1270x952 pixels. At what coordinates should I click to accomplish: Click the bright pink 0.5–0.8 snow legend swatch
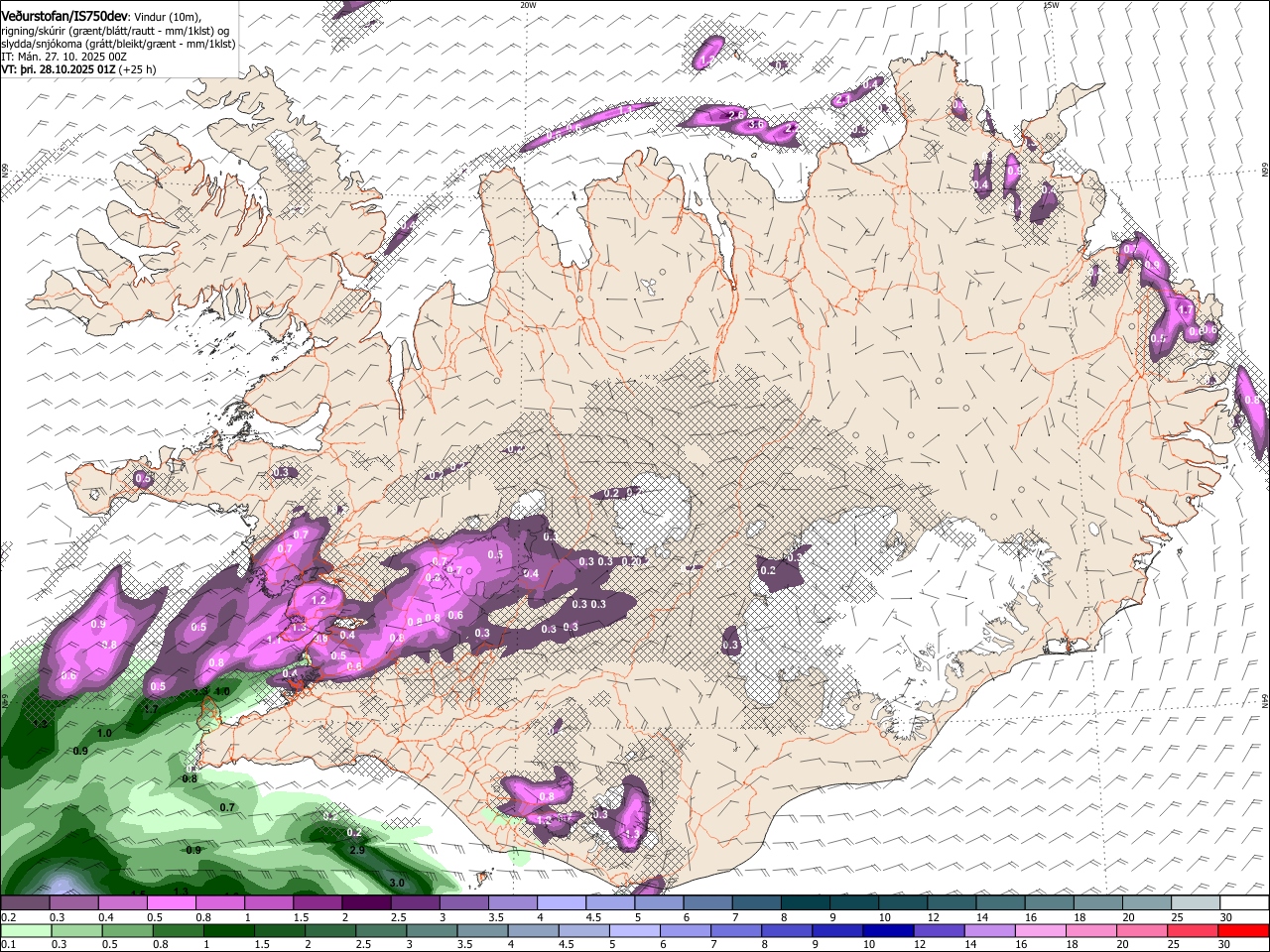[x=171, y=903]
